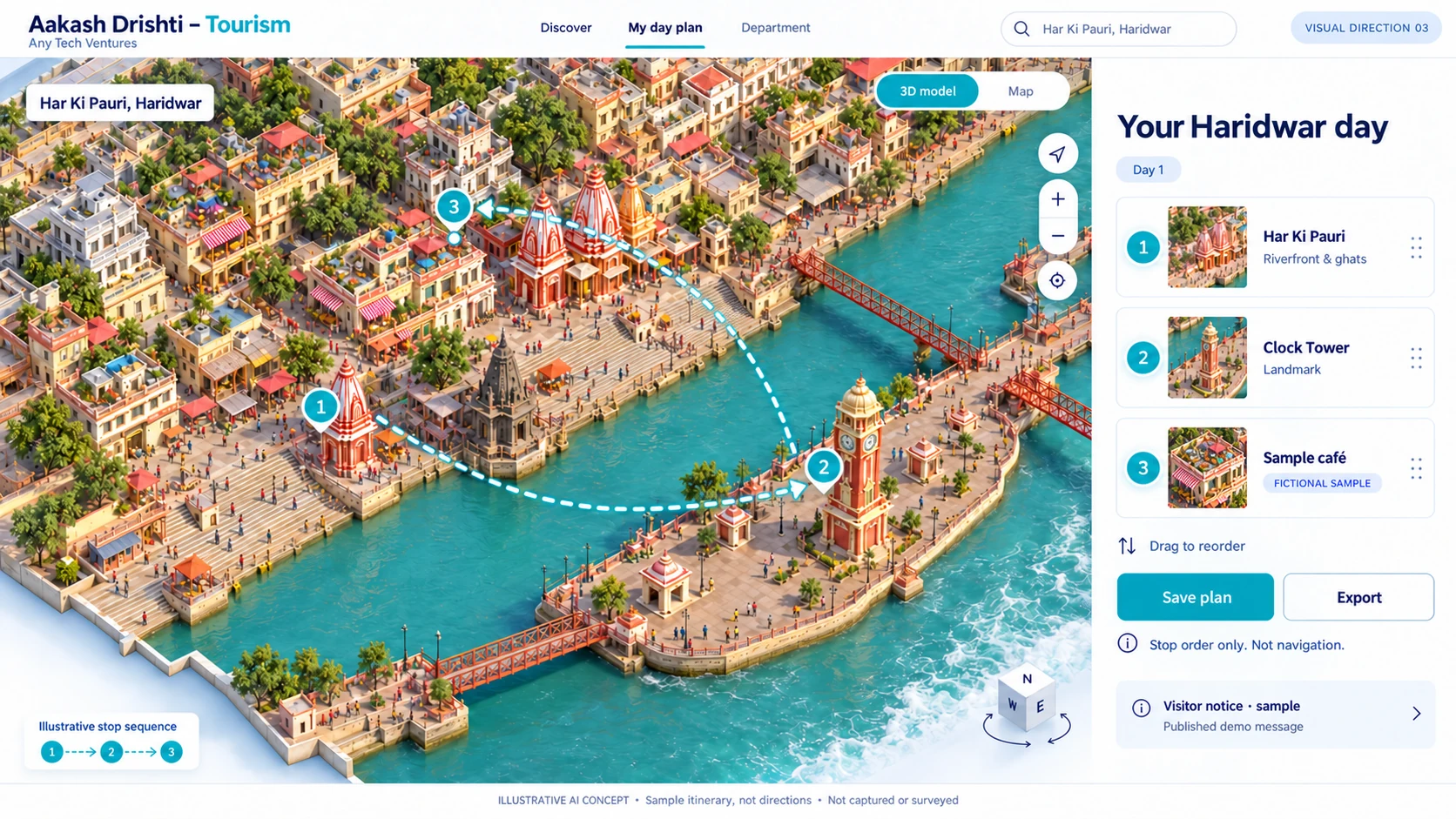
Task: Click the Drag to reorder arrows icon
Action: point(1127,546)
